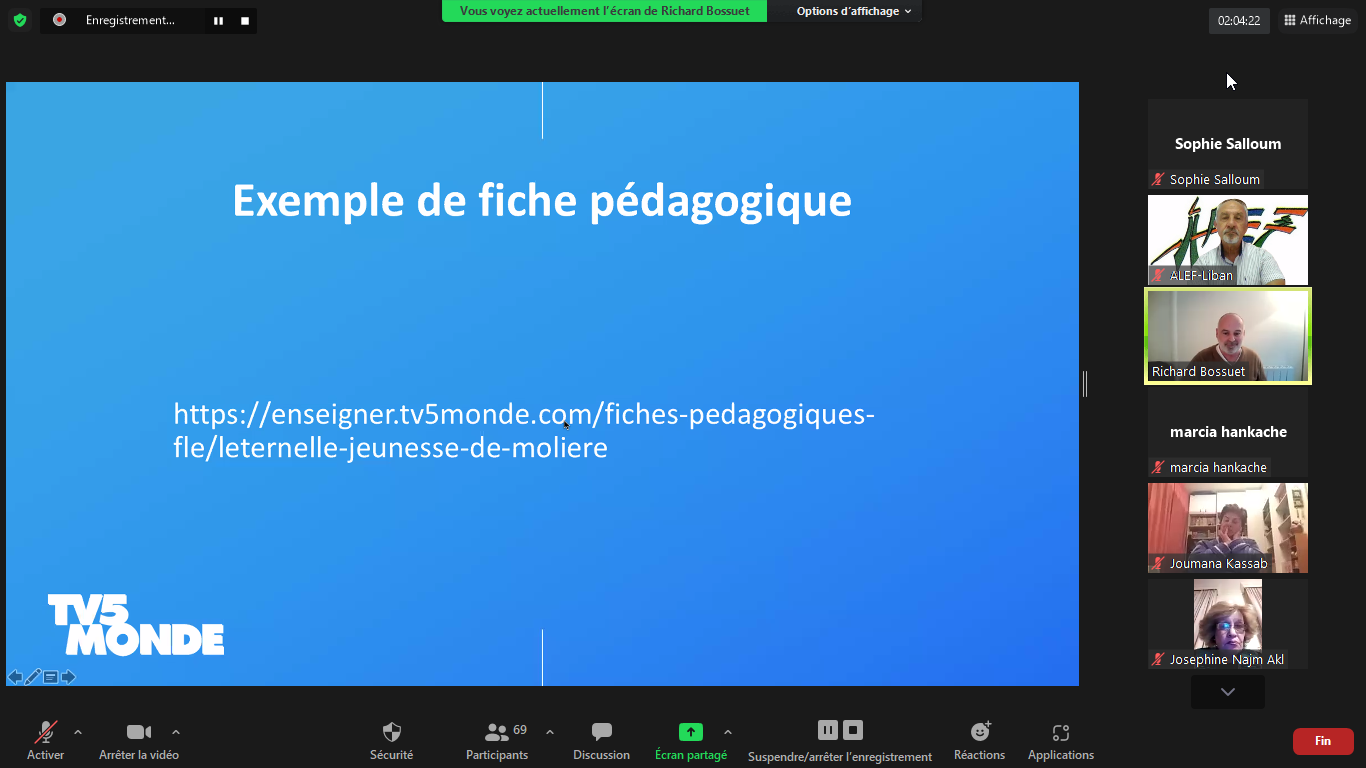Open the Applications panel
1366x768 pixels.
coord(1061,741)
